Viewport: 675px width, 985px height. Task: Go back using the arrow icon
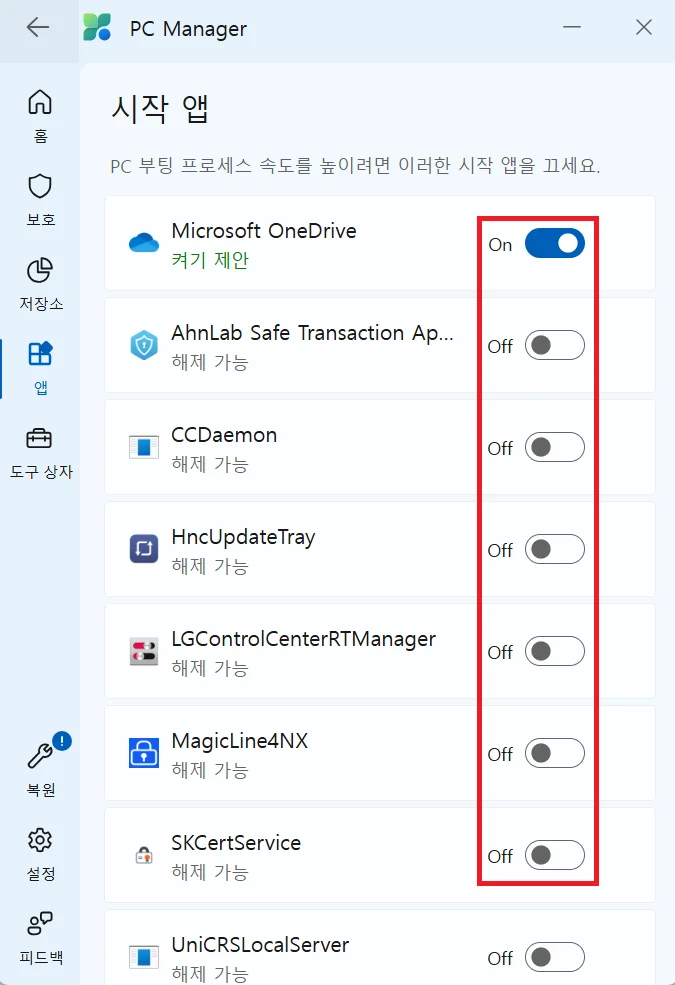[38, 28]
